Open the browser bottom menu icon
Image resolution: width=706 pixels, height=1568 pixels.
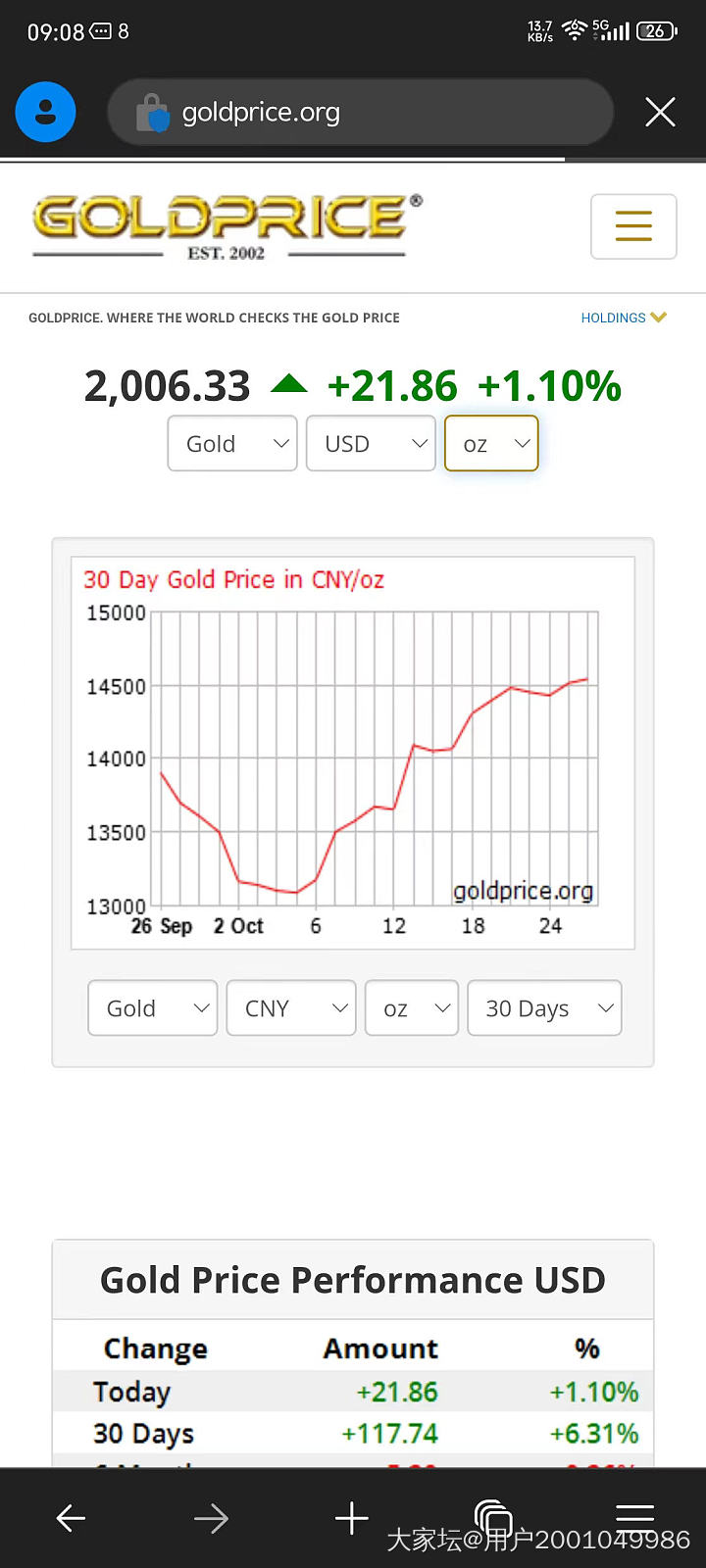[634, 1518]
